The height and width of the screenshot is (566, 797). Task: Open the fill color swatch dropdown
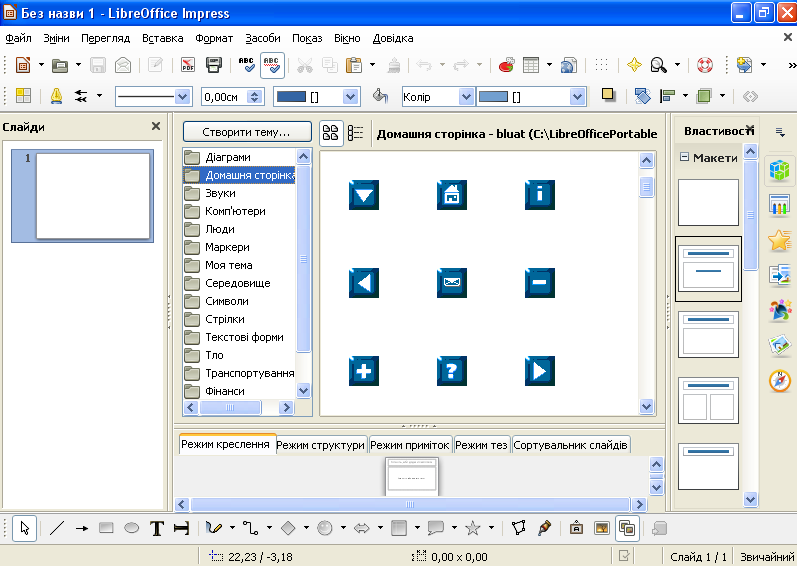[x=577, y=97]
